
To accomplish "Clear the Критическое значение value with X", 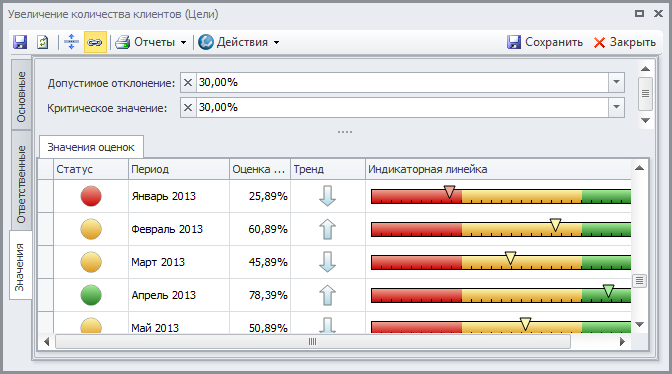I will pos(188,107).
